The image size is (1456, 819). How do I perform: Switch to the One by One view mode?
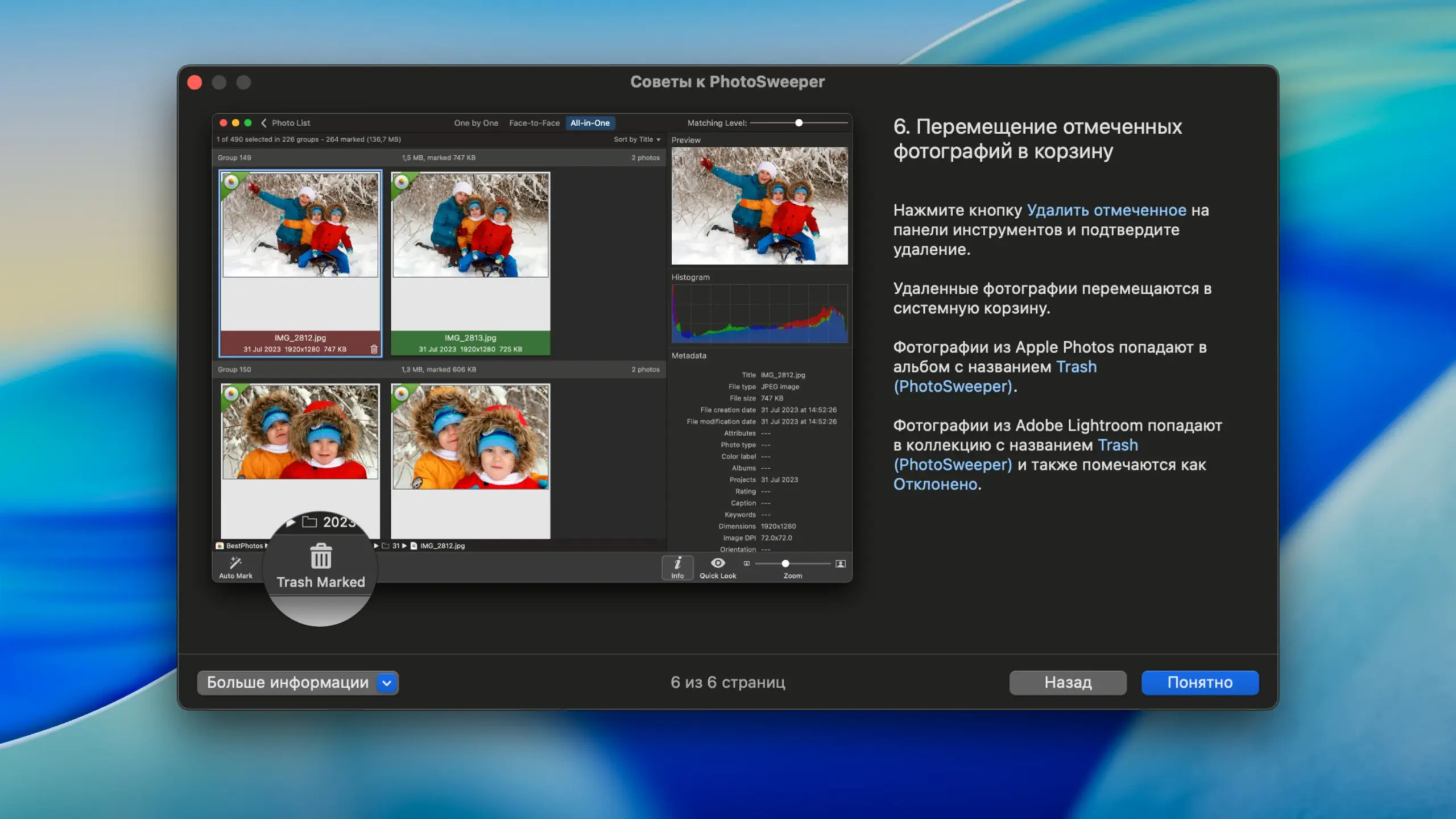pyautogui.click(x=475, y=123)
